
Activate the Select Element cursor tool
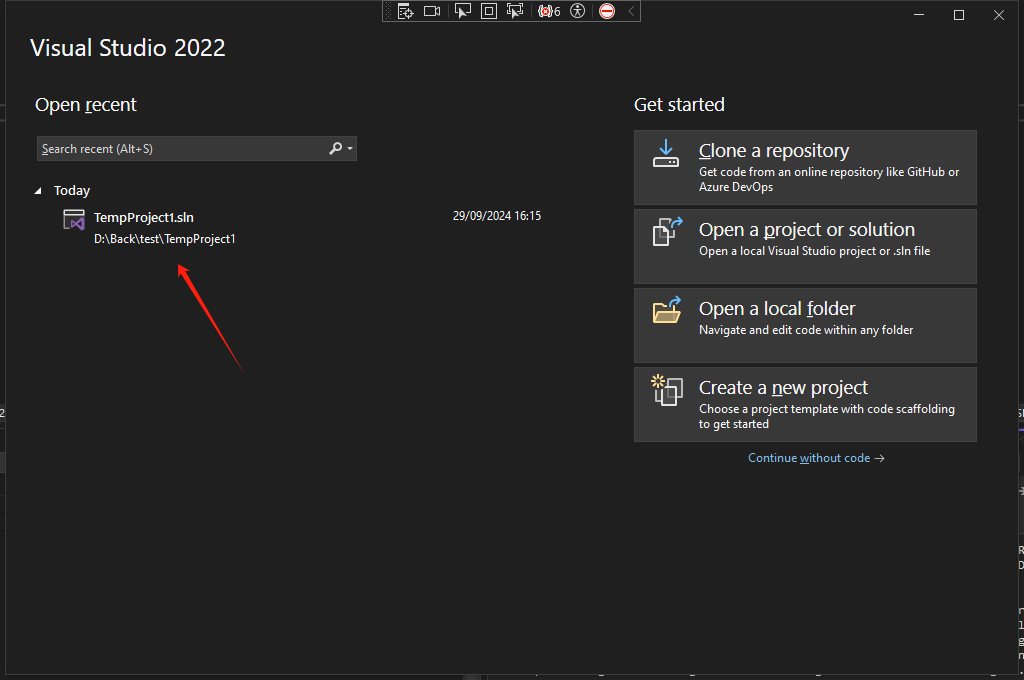[462, 11]
